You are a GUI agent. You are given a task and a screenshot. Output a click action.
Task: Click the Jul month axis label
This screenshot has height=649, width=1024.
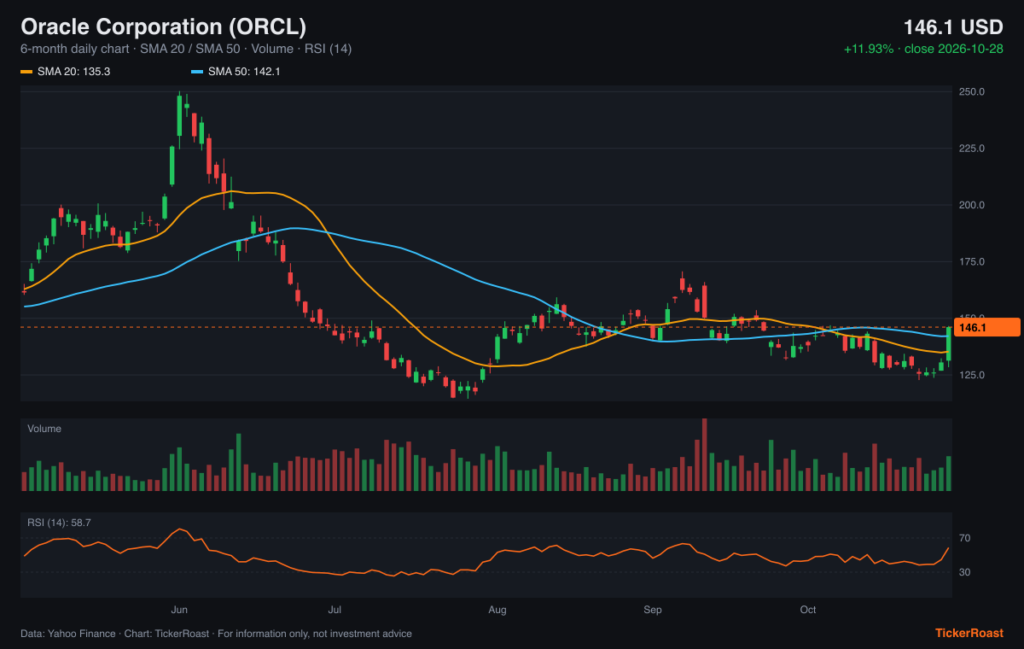[334, 610]
